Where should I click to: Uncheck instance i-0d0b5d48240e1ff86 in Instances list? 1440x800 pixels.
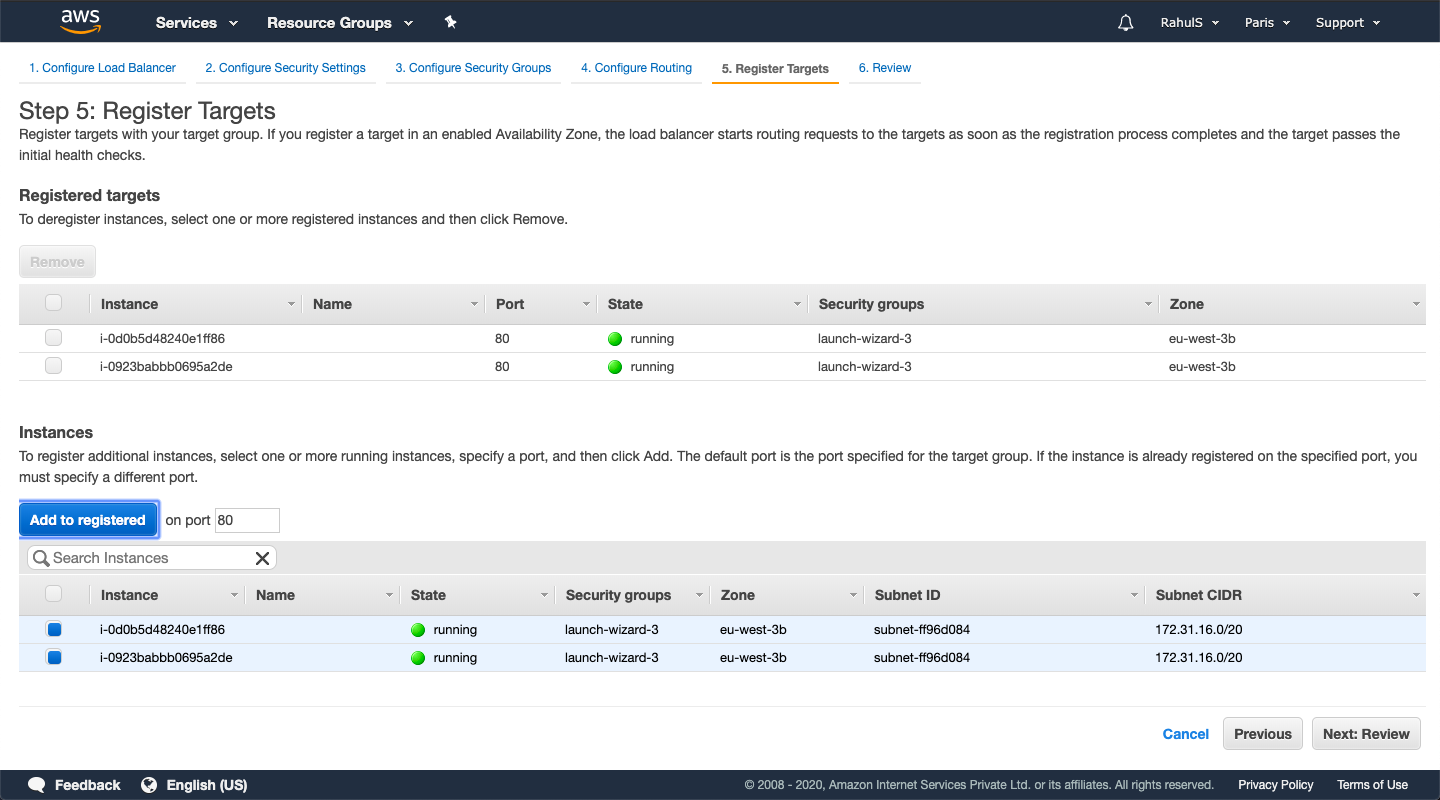(54, 629)
